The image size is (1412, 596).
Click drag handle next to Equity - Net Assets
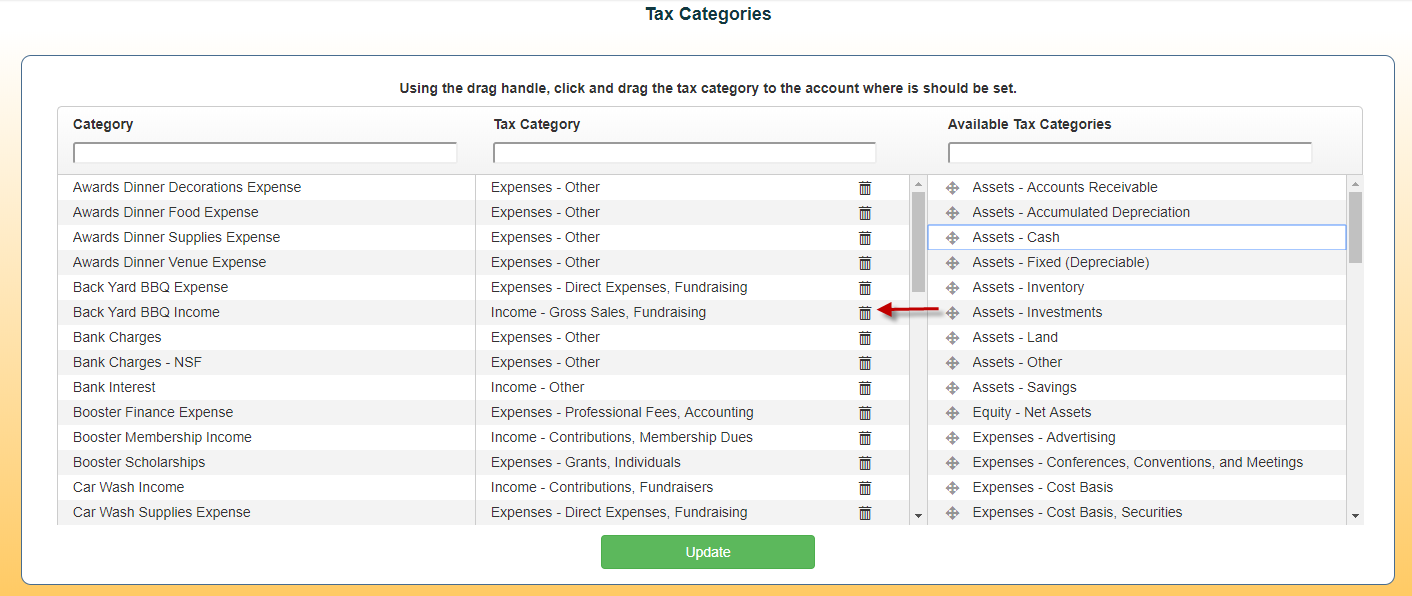pyautogui.click(x=952, y=413)
